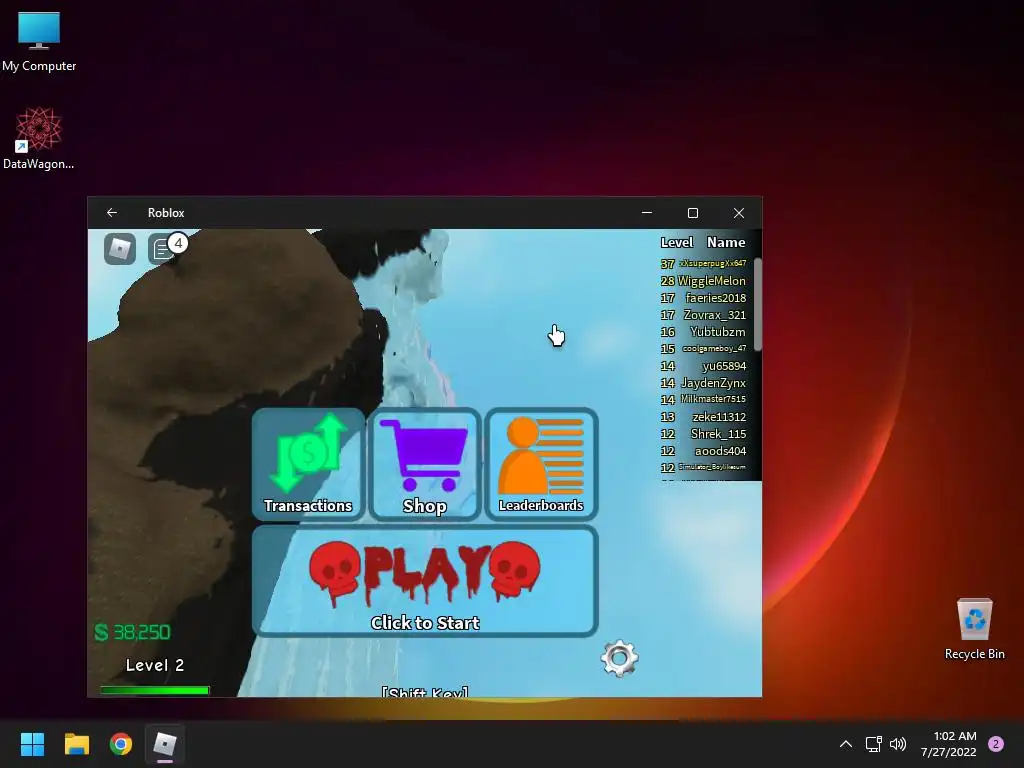Click the Level 2 label
Viewport: 1024px width, 768px height.
pos(155,665)
